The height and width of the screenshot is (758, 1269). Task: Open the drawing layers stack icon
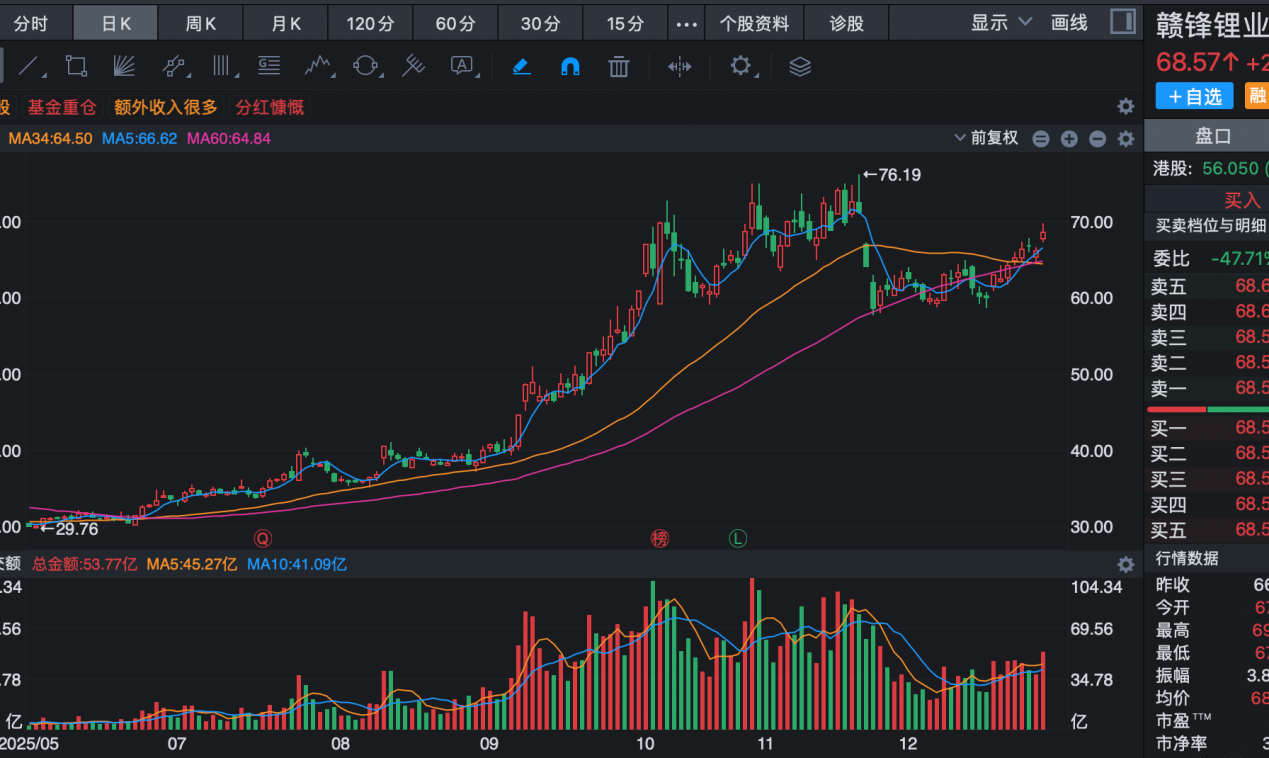[800, 67]
